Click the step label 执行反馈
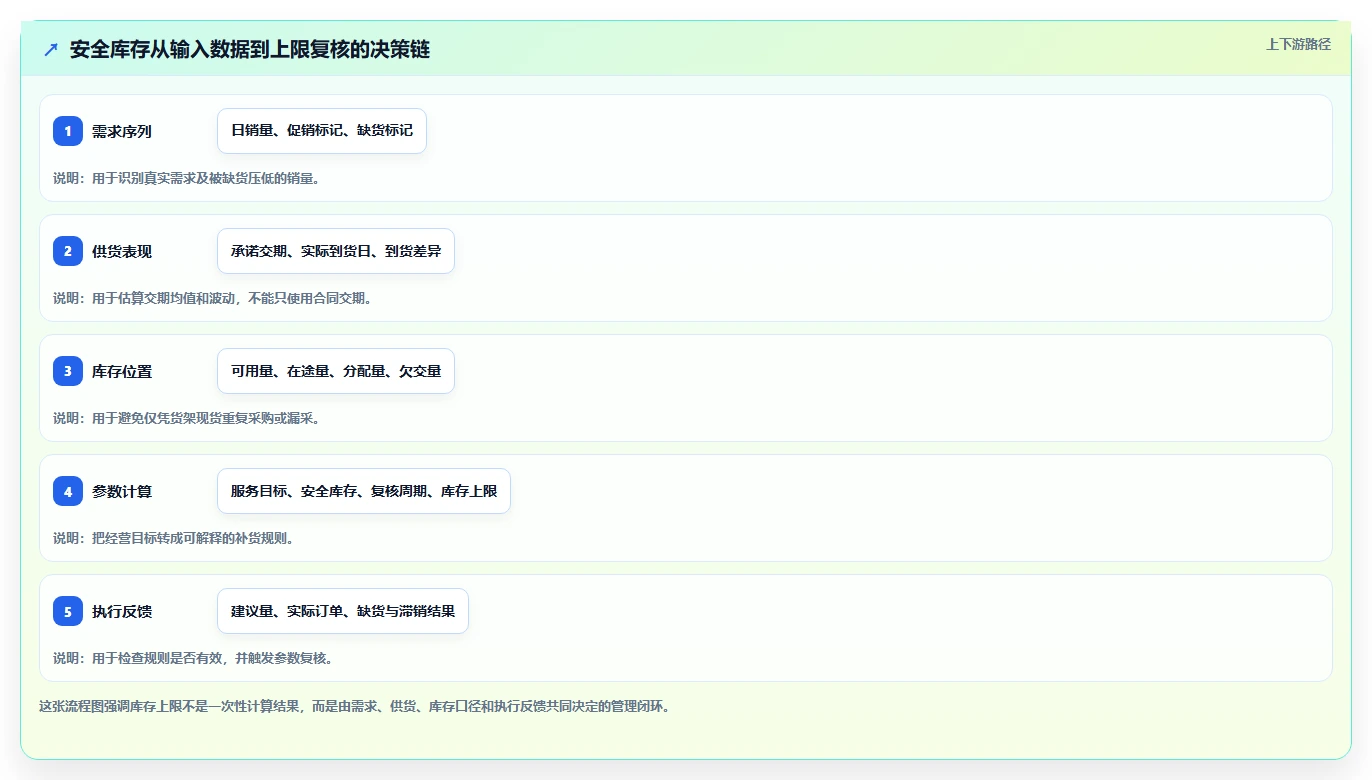 (x=122, y=611)
